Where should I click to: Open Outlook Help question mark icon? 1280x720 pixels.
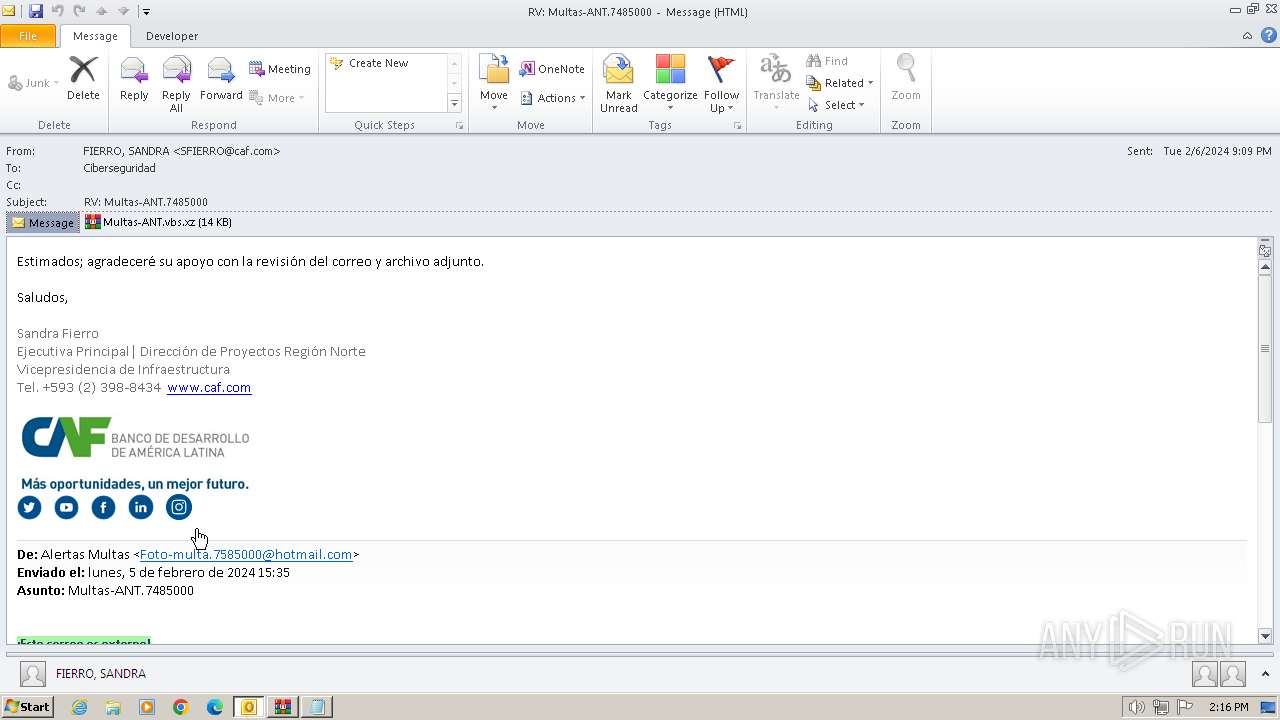click(x=1268, y=35)
